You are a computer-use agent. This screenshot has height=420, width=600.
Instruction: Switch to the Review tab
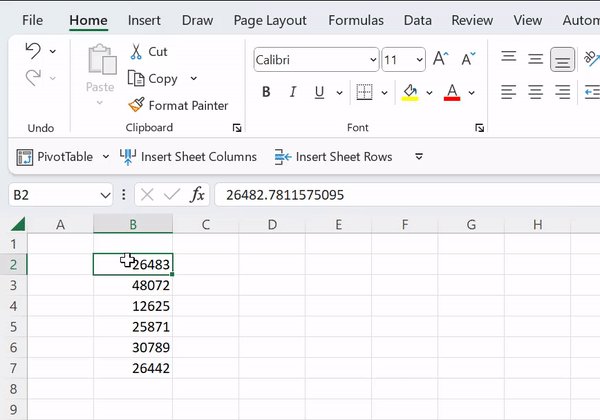coord(472,20)
